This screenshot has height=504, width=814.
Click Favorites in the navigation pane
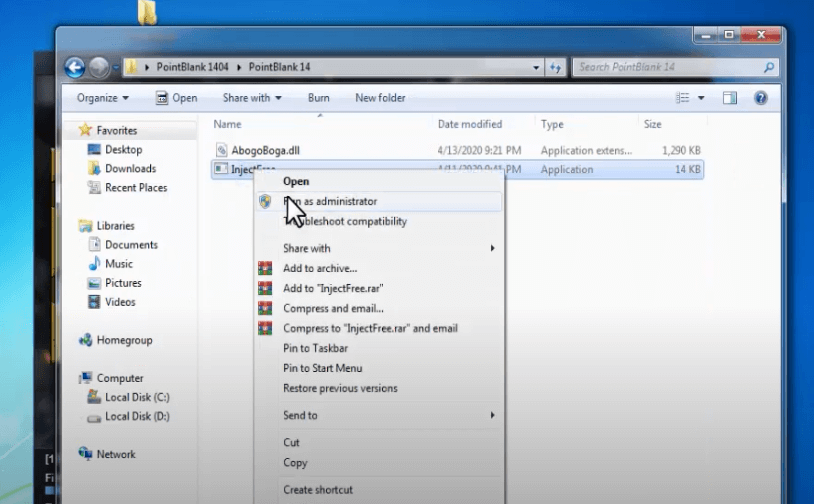[x=117, y=130]
